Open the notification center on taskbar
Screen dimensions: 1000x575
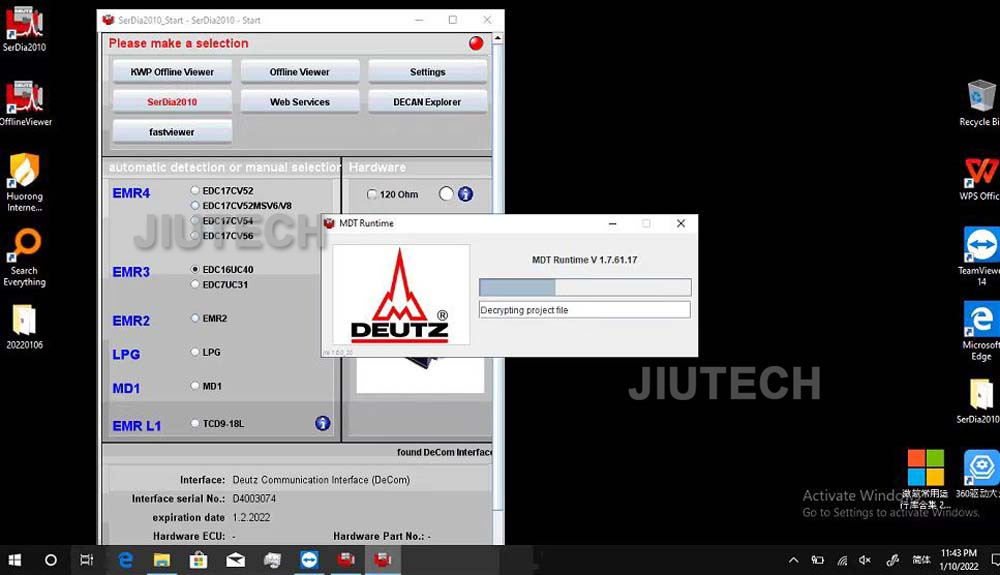coord(994,560)
